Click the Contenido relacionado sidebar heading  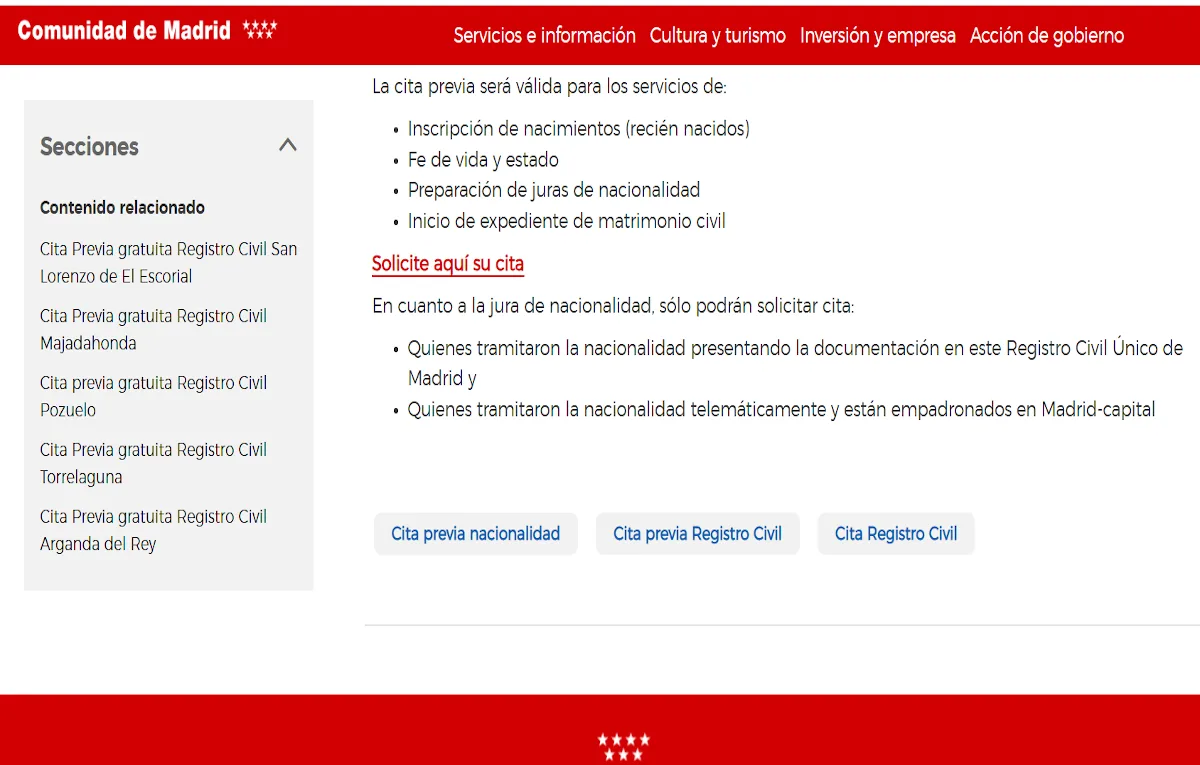[122, 207]
